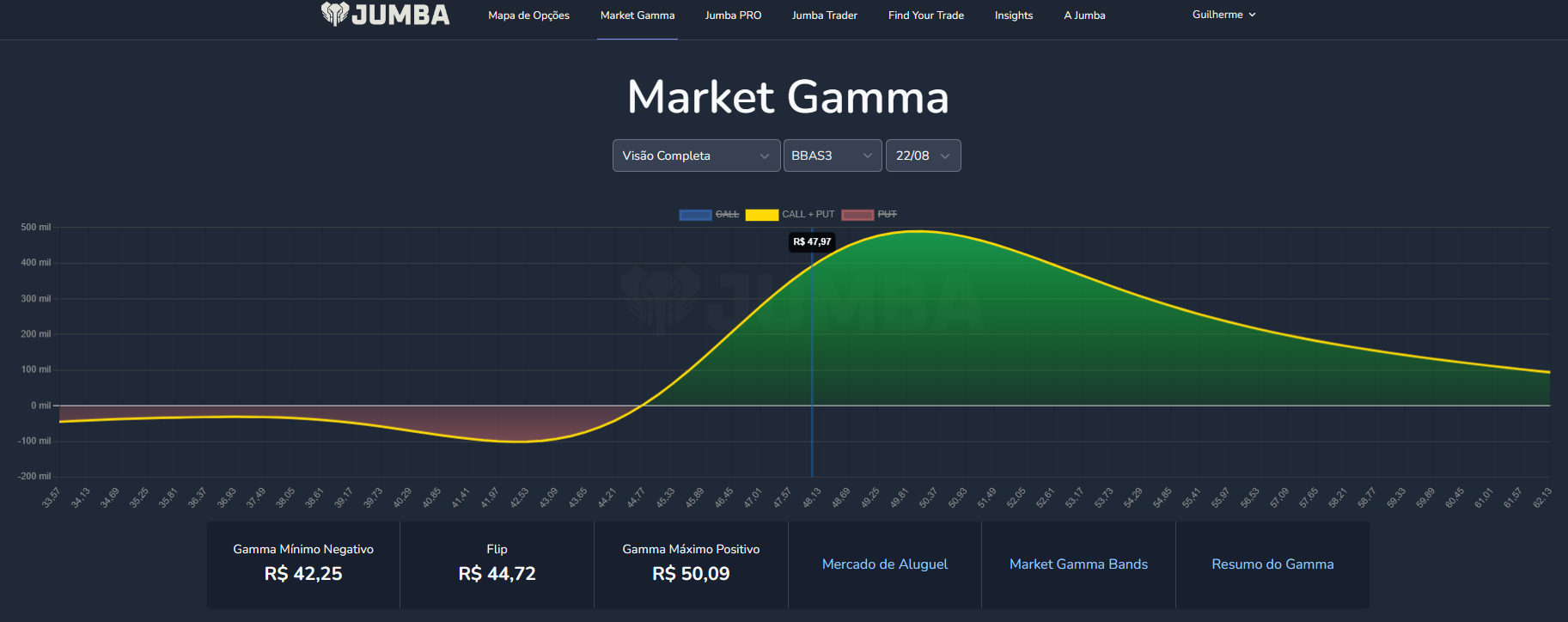Toggle the CALL legend series
Screen dimensions: 1568x622
[727, 215]
